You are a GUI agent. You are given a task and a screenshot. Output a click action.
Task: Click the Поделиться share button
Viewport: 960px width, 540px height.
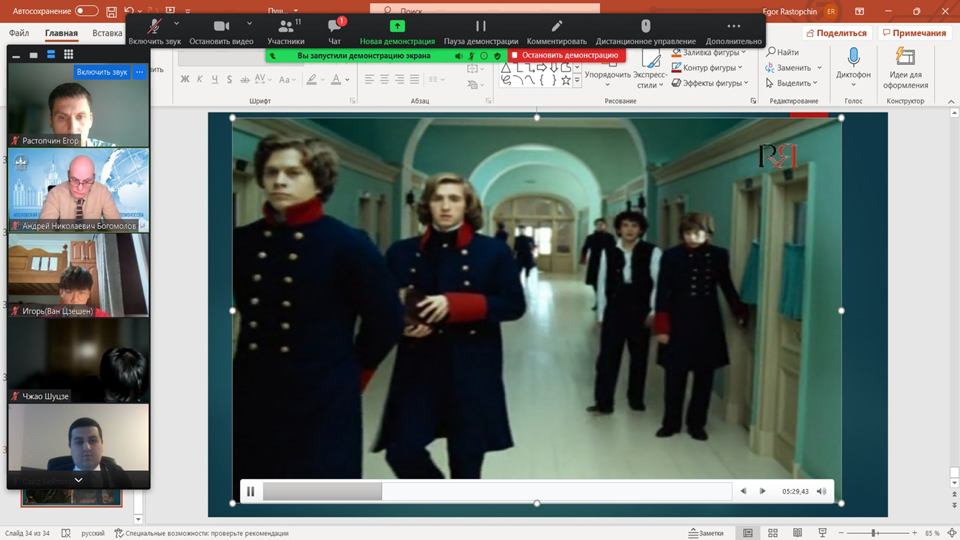click(837, 32)
